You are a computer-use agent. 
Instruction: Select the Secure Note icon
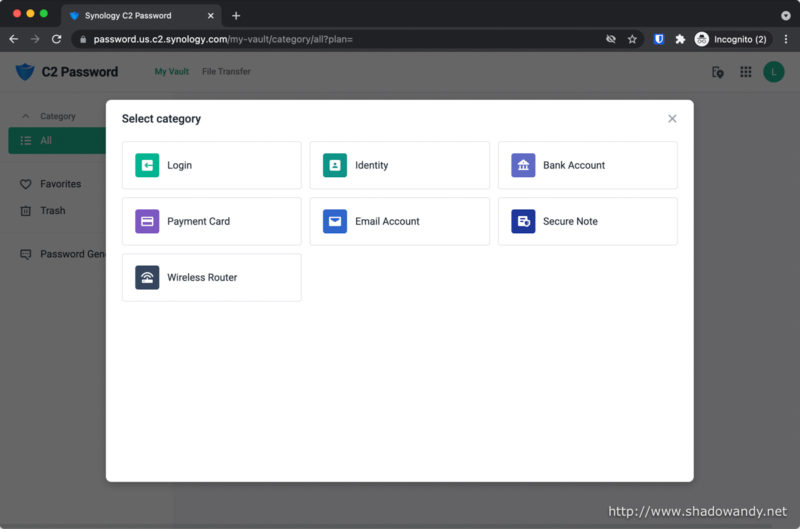[523, 221]
